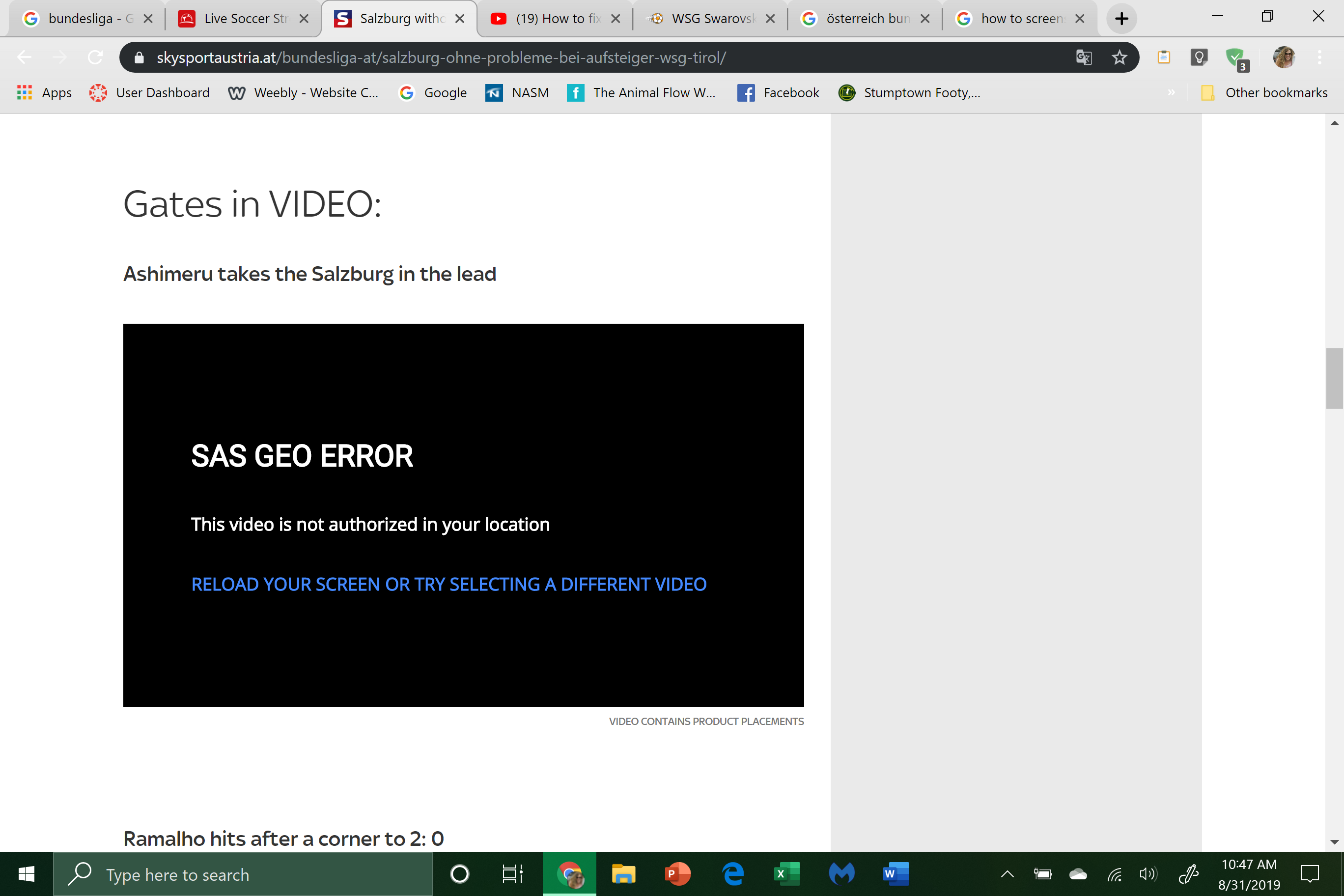Open the Action Center notifications icon
1344x896 pixels.
pyautogui.click(x=1310, y=874)
